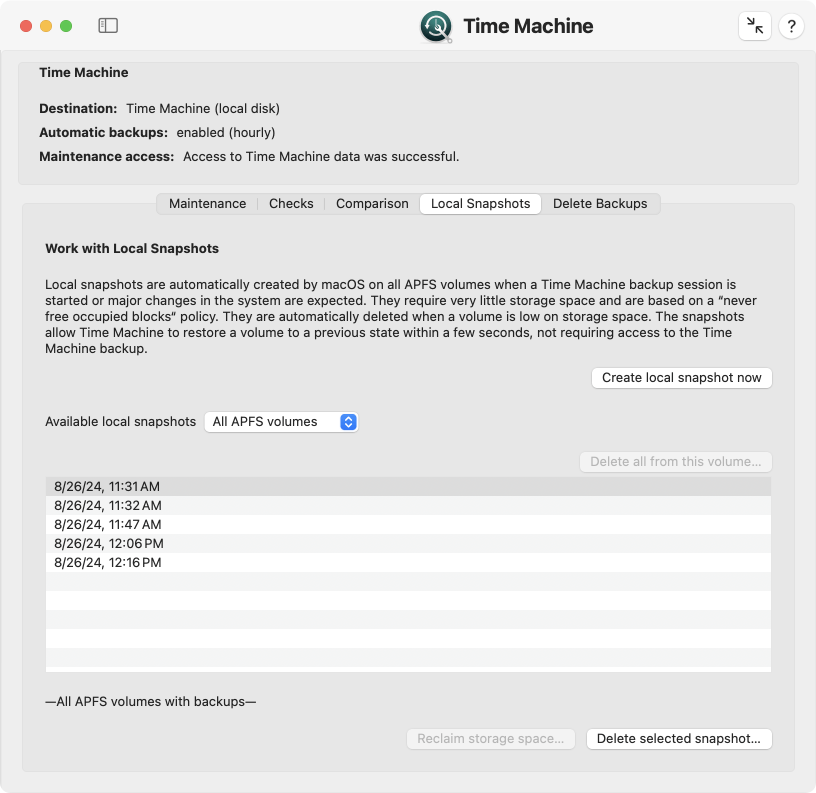
Task: Select snapshot 8/26/24, 12:16 PM
Action: point(408,562)
